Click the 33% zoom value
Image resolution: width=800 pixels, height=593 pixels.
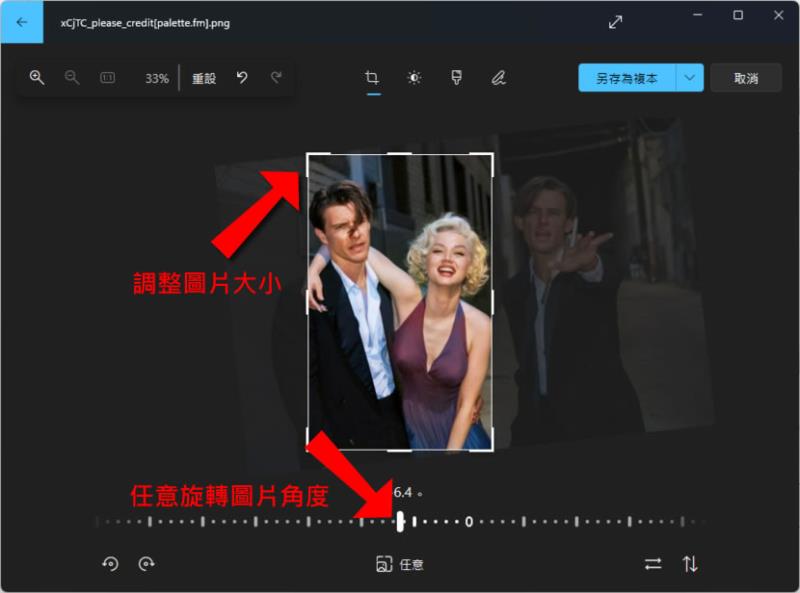[157, 79]
